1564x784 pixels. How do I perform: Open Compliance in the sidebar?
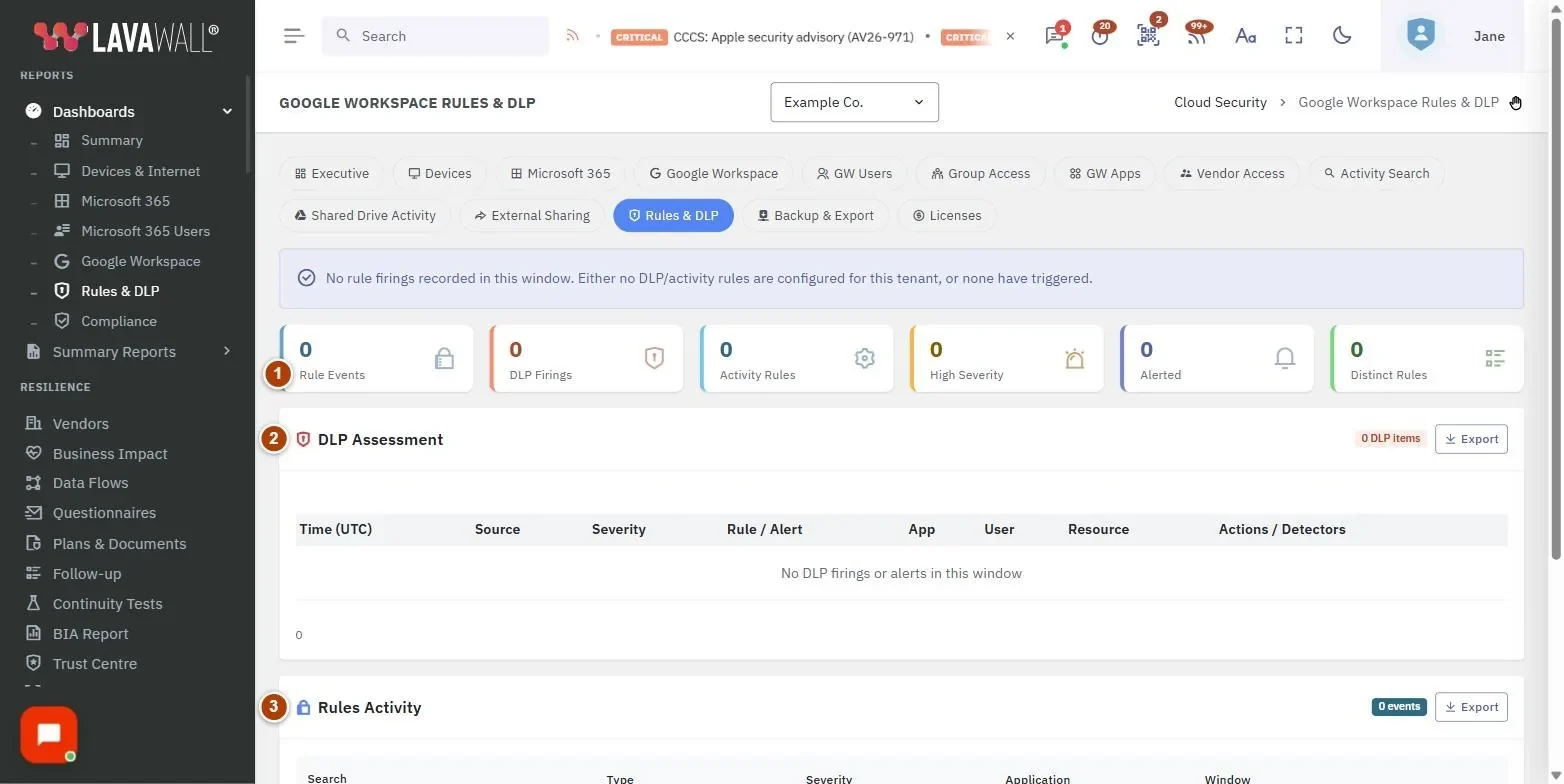click(118, 321)
